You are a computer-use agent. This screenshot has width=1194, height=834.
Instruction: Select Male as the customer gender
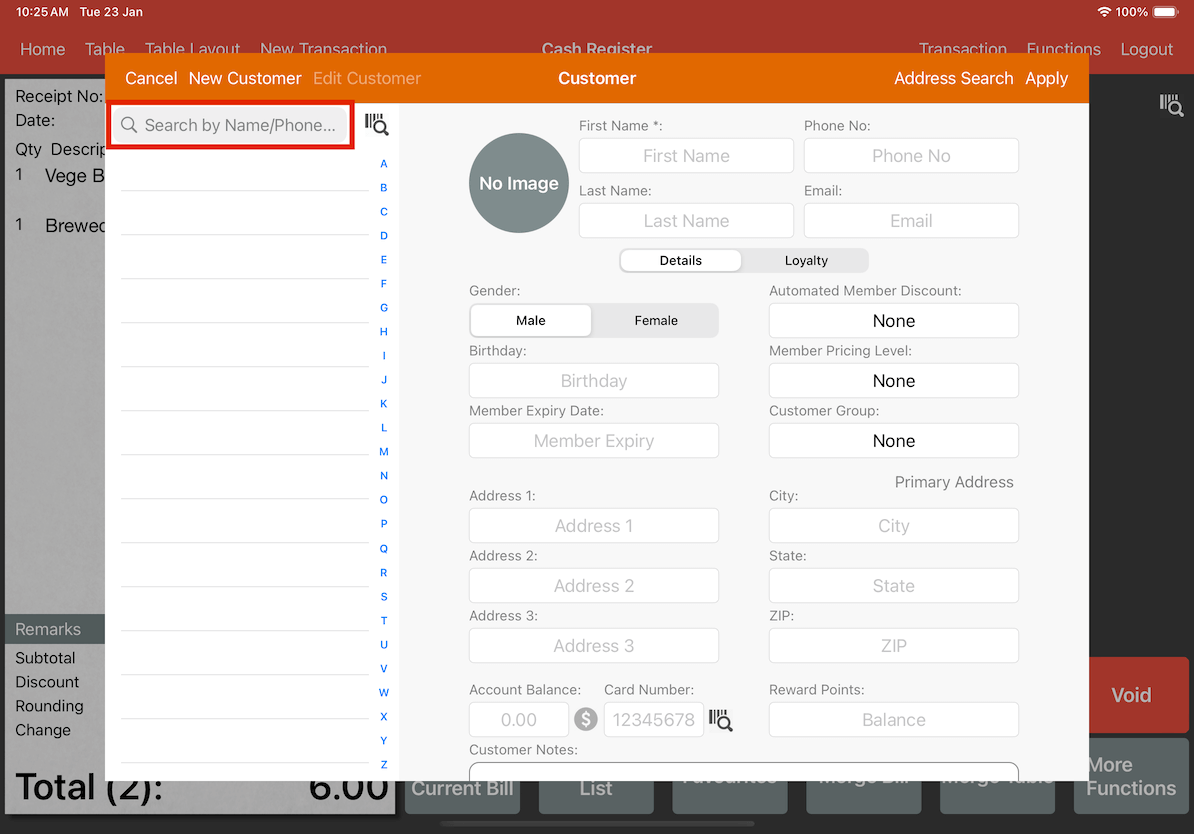tap(530, 320)
